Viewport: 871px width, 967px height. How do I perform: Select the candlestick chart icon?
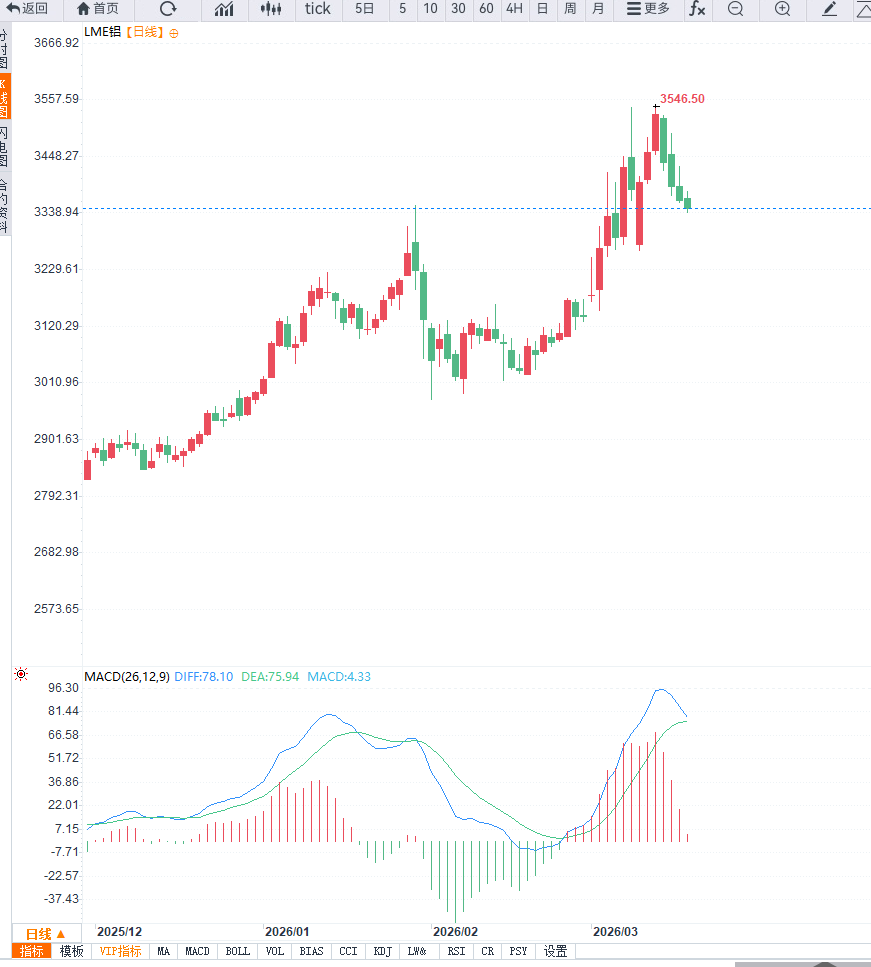coord(270,9)
